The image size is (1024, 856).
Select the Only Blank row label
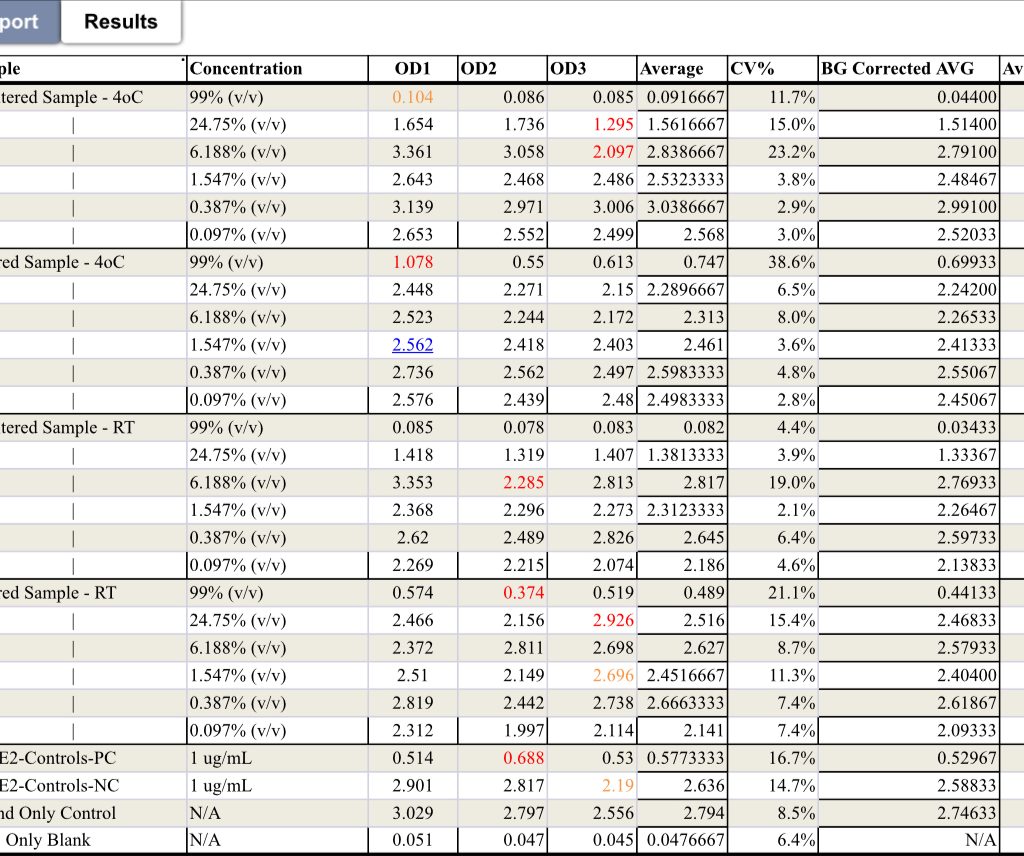click(48, 840)
